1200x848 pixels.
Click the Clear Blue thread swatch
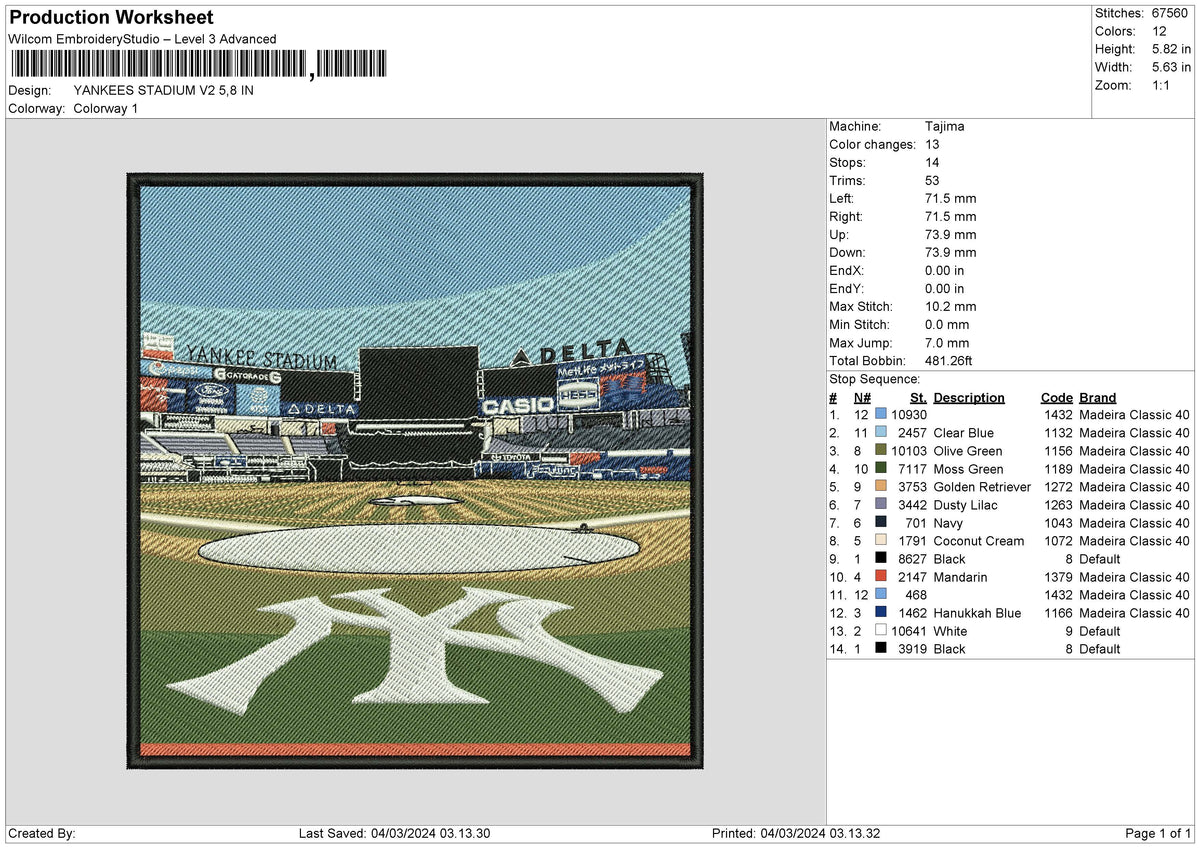point(880,432)
